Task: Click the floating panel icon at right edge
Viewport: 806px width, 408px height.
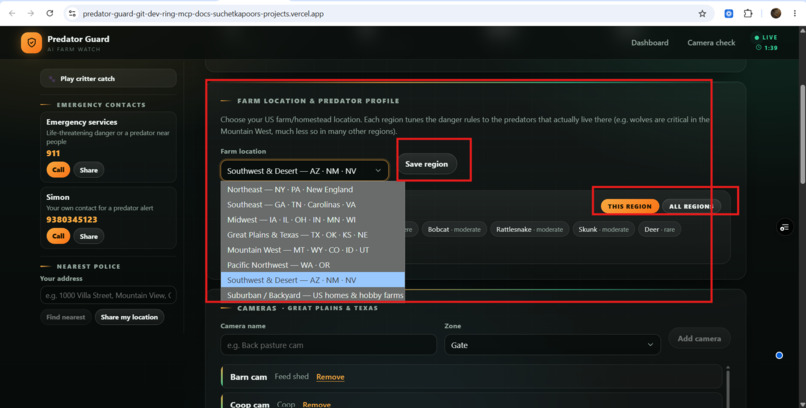Action: [784, 227]
